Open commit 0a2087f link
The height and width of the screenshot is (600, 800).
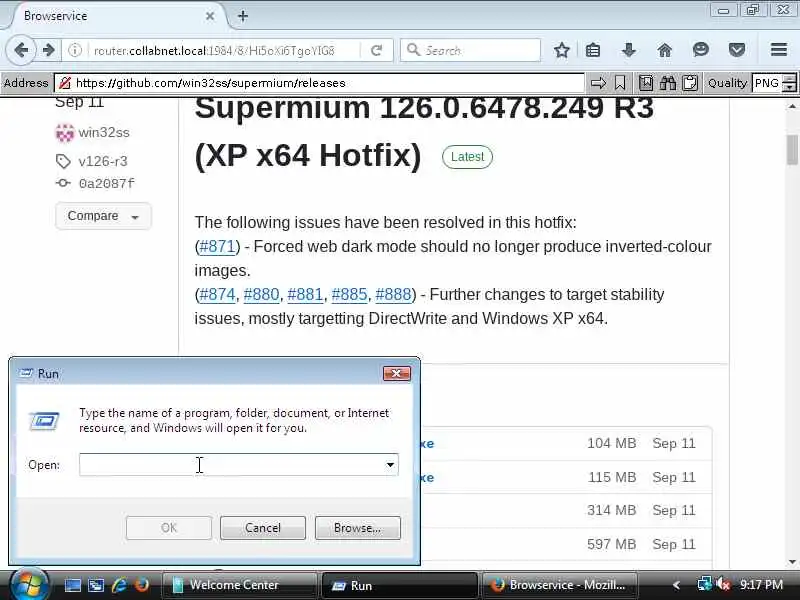(x=107, y=184)
